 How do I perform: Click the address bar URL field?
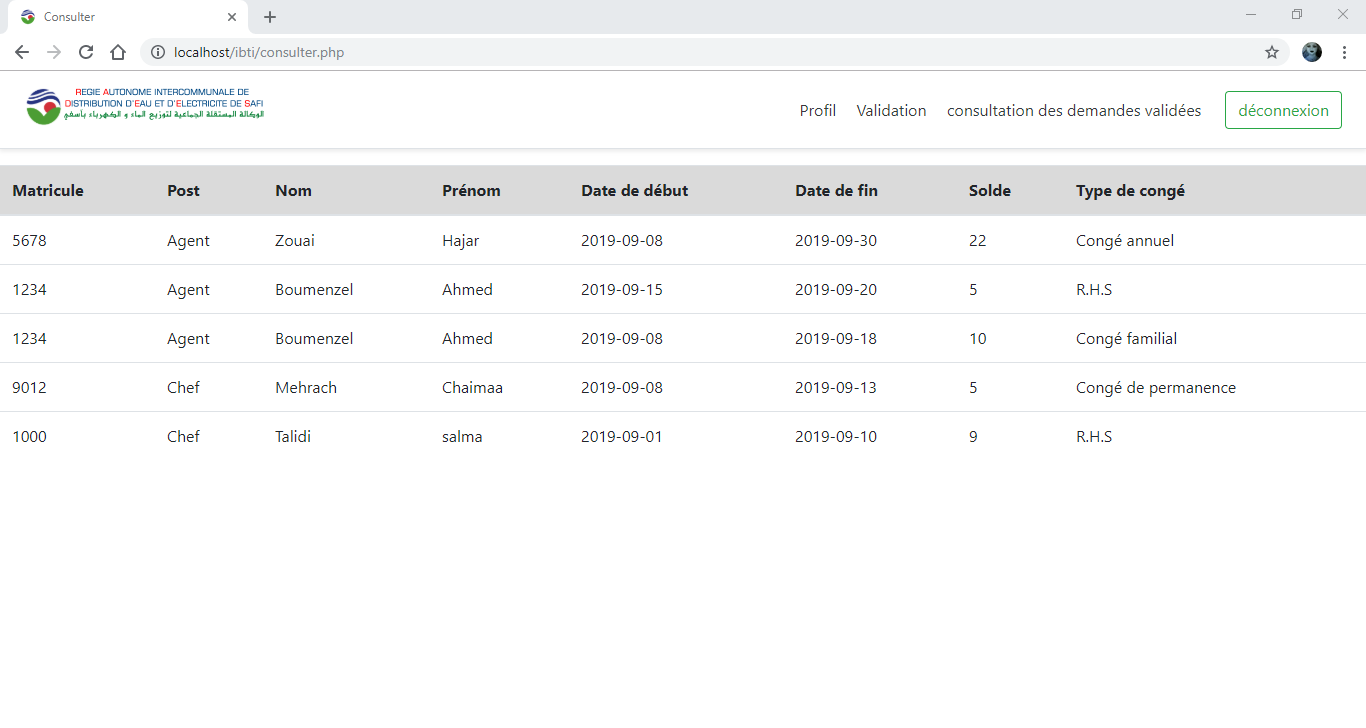(600, 51)
